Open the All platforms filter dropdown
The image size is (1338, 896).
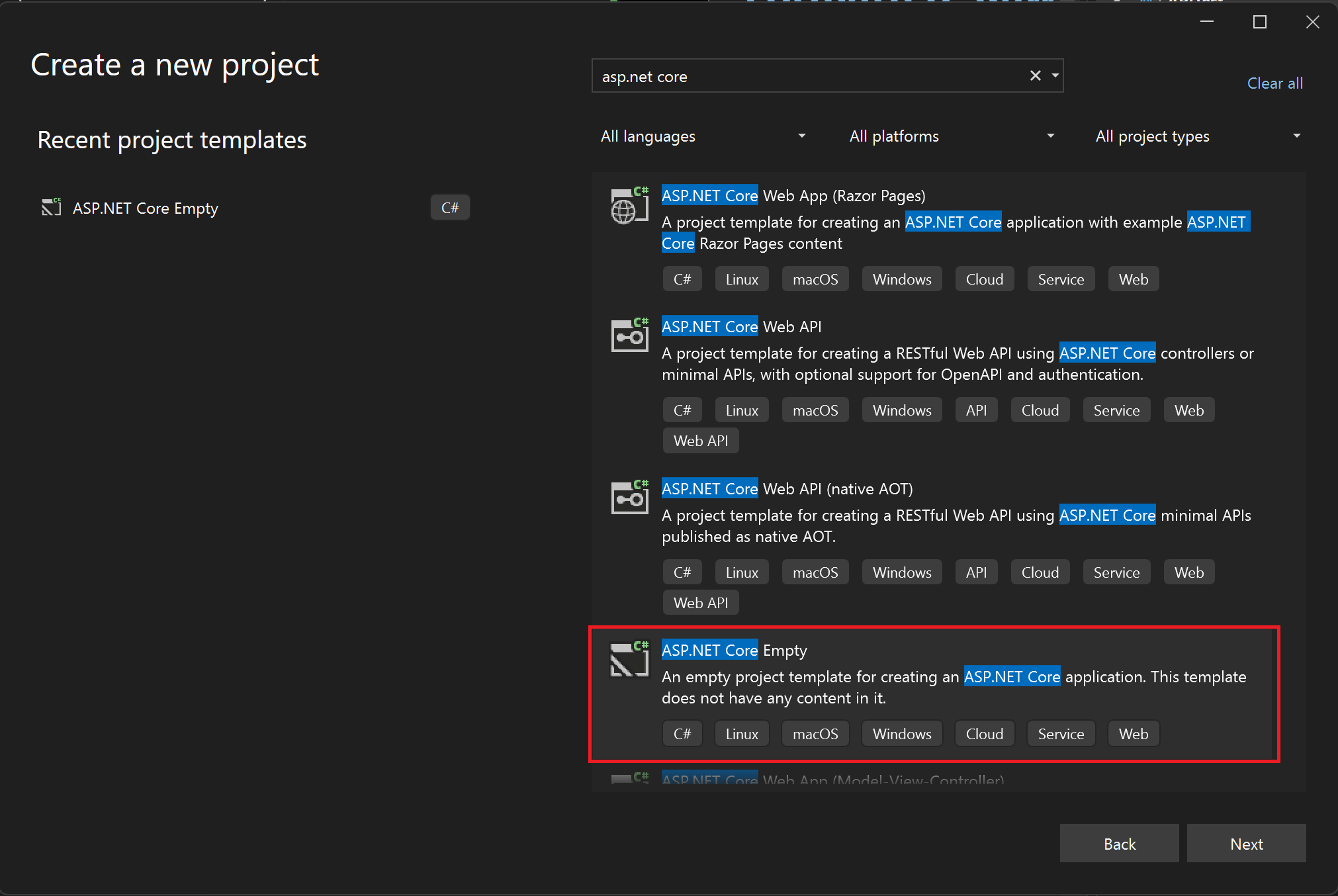952,136
